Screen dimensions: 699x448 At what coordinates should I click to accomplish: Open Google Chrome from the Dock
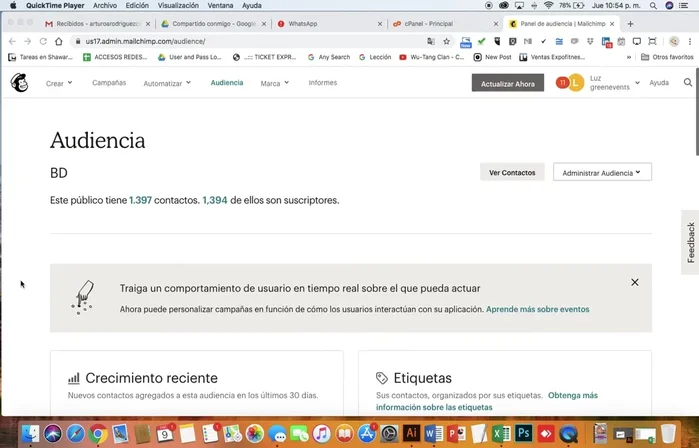pos(98,433)
